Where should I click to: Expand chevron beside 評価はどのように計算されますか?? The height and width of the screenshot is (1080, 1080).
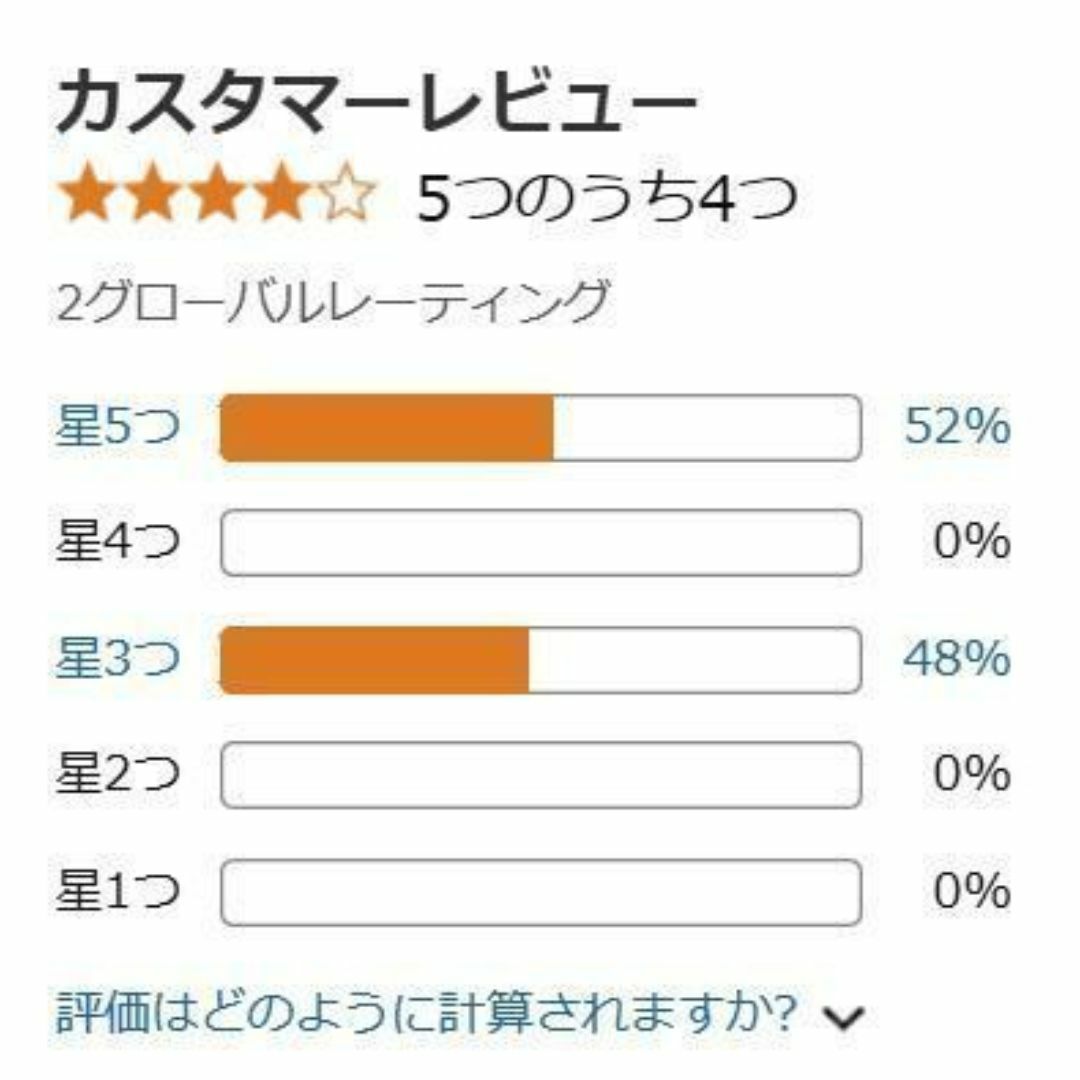844,1017
